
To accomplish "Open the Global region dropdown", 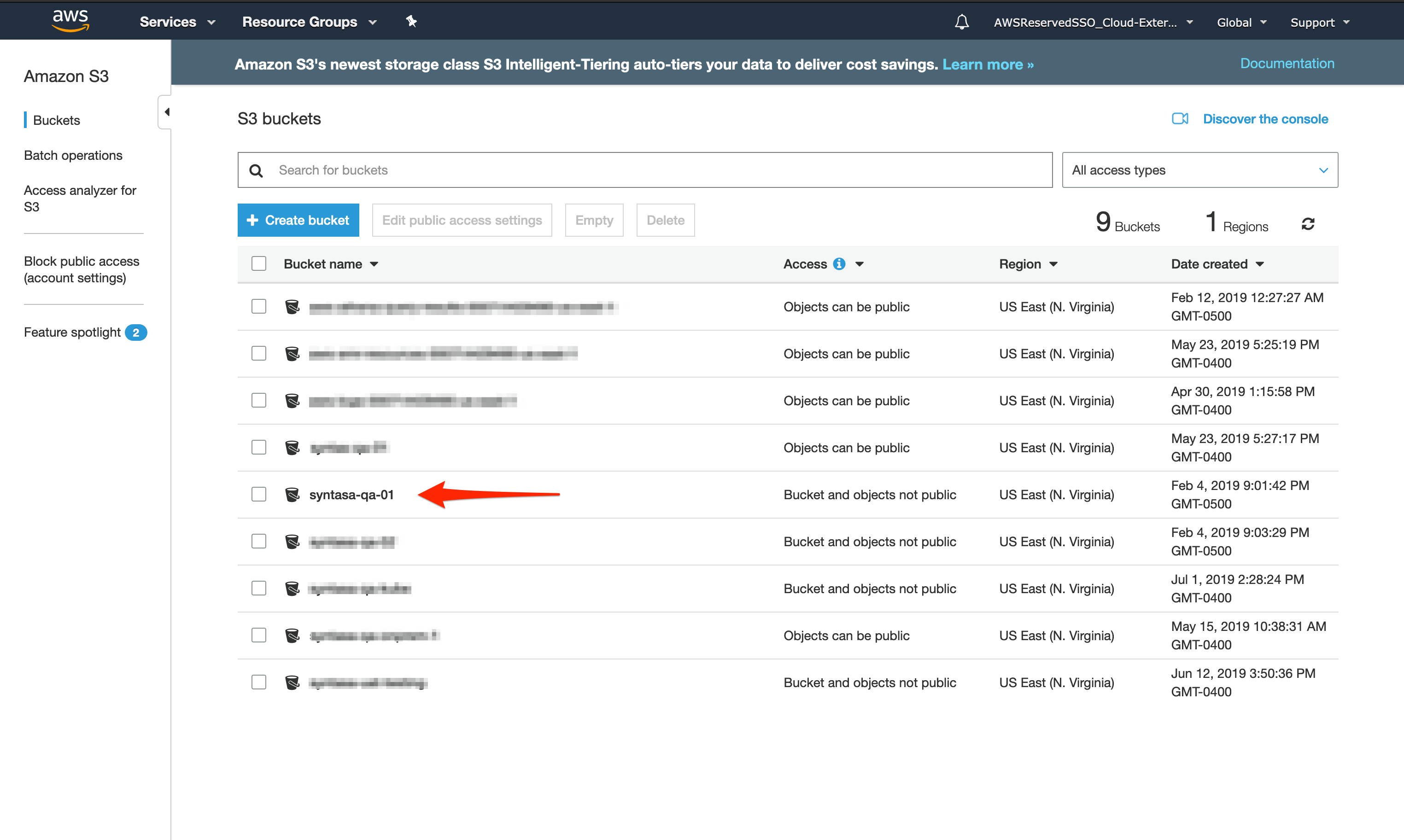I will [1241, 23].
